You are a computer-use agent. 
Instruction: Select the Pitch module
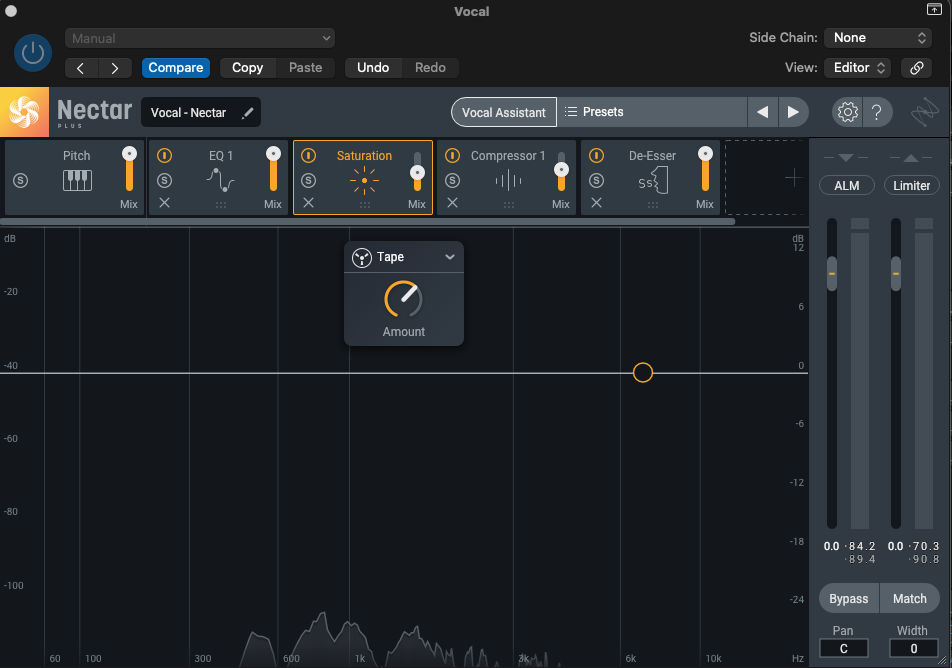pyautogui.click(x=75, y=177)
